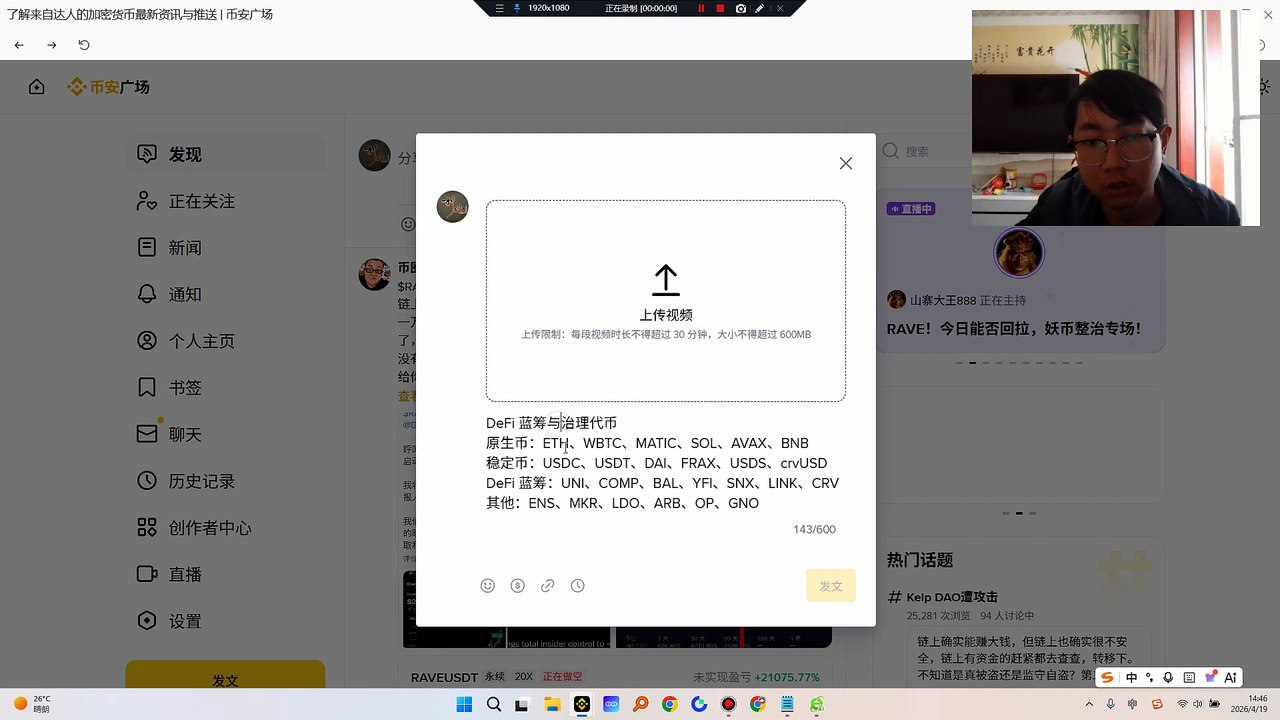Open Windows taskbar search

(x=494, y=704)
